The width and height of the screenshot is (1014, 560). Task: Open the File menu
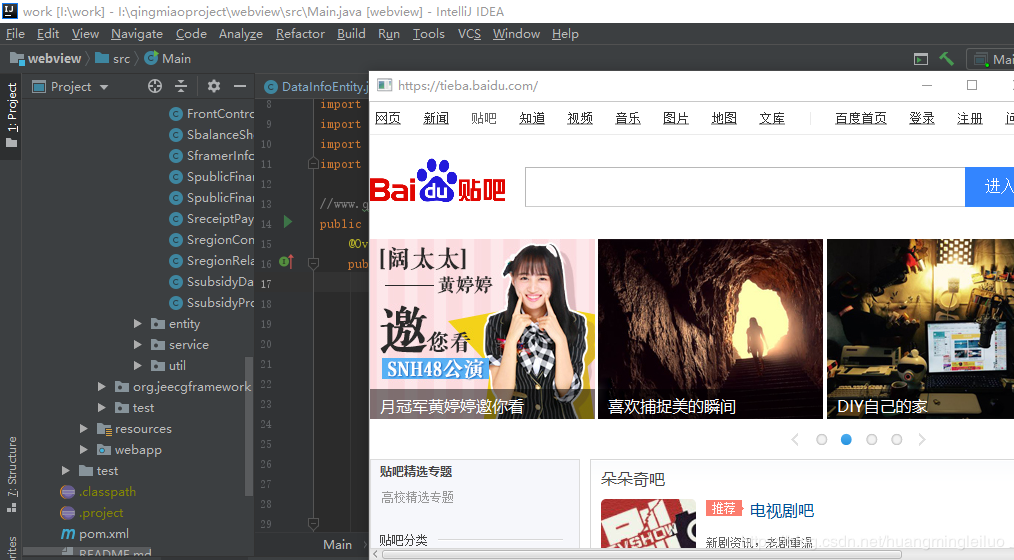[15, 34]
